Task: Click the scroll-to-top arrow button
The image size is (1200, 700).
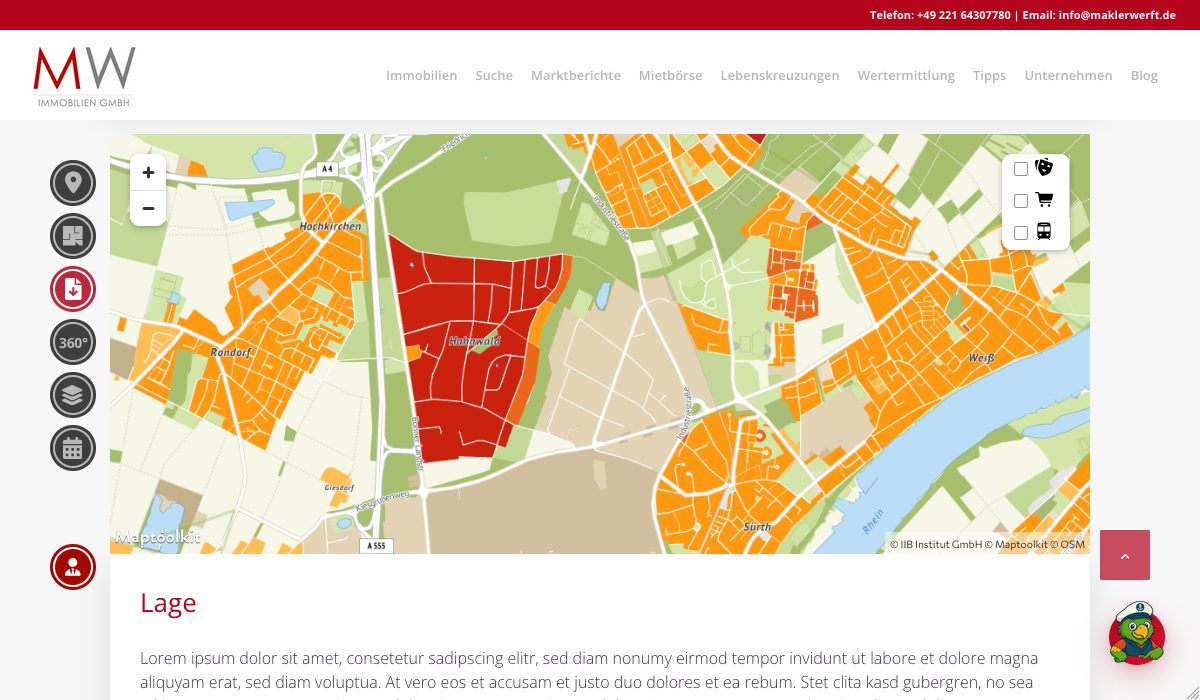Action: pos(1125,555)
